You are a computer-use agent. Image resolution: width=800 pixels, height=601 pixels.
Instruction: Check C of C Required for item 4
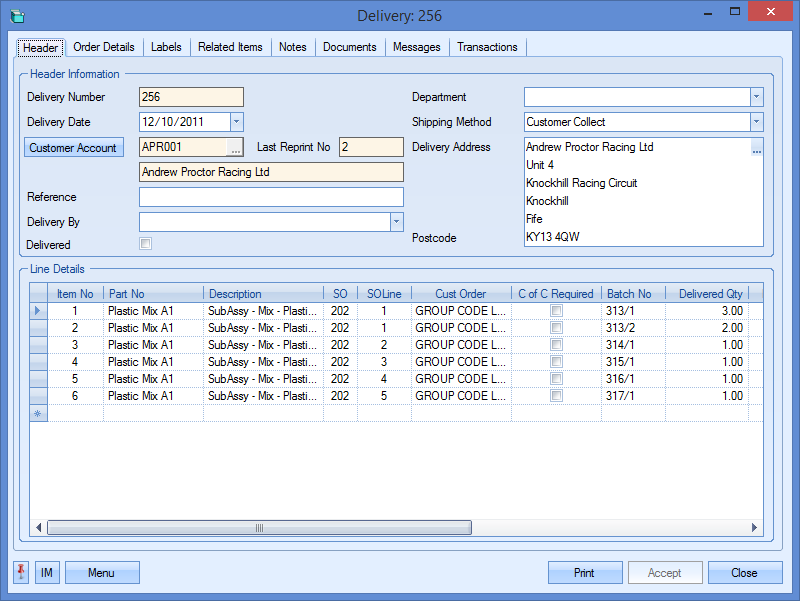coord(556,362)
